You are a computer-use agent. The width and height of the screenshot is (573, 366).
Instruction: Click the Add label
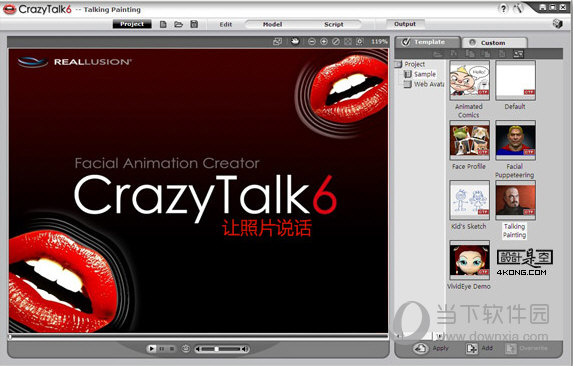point(487,348)
